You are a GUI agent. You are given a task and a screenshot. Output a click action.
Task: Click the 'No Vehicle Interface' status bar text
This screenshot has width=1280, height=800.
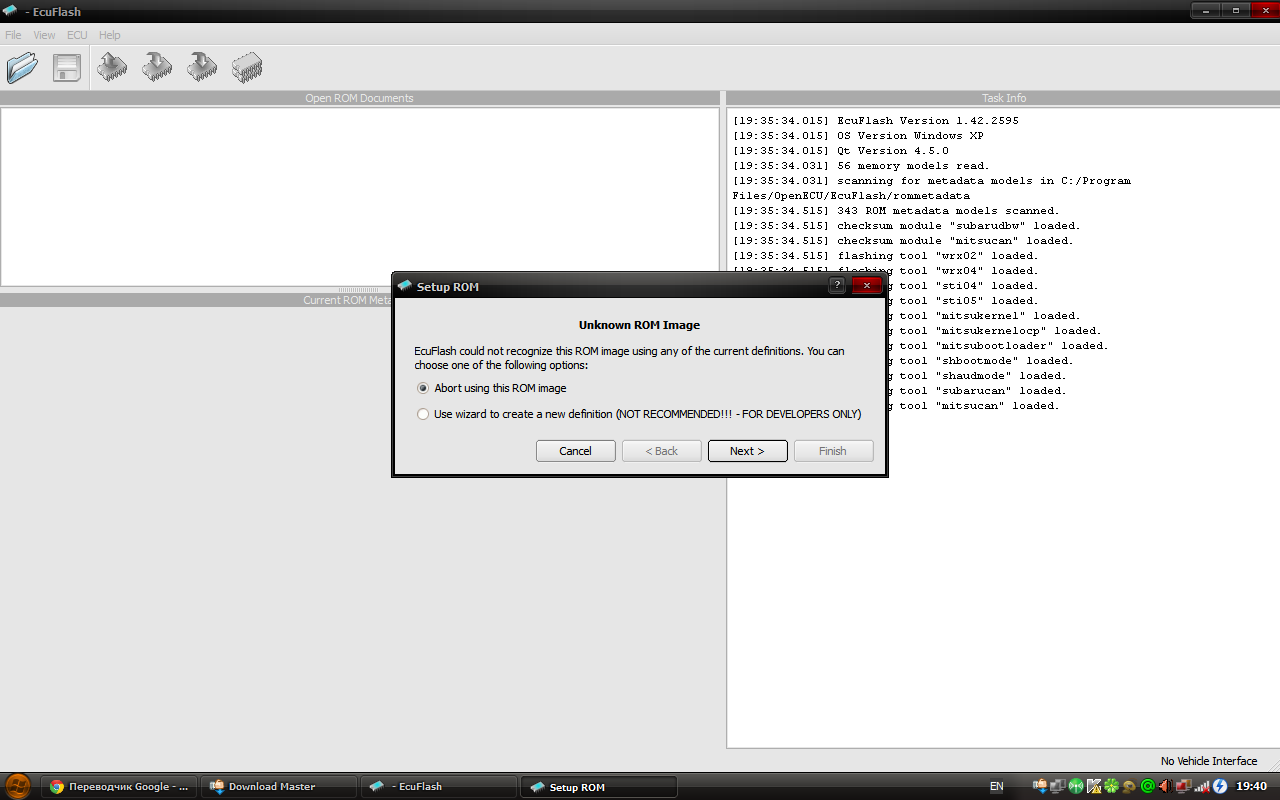pyautogui.click(x=1209, y=761)
